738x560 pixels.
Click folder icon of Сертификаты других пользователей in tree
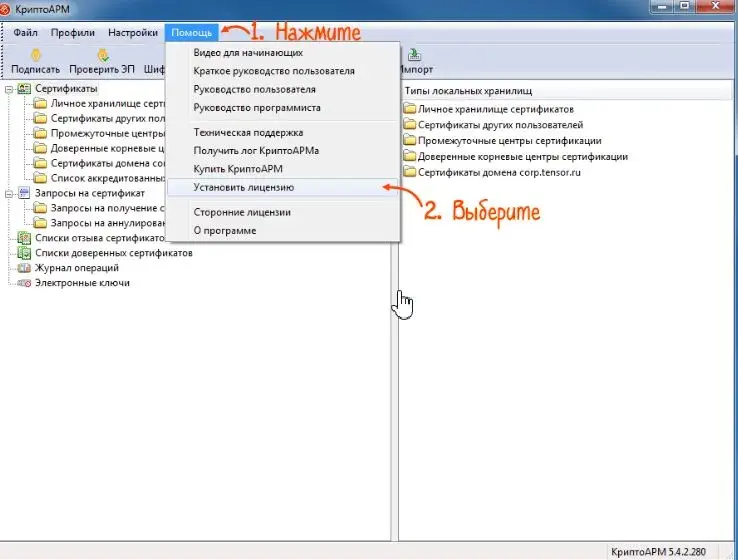point(40,118)
